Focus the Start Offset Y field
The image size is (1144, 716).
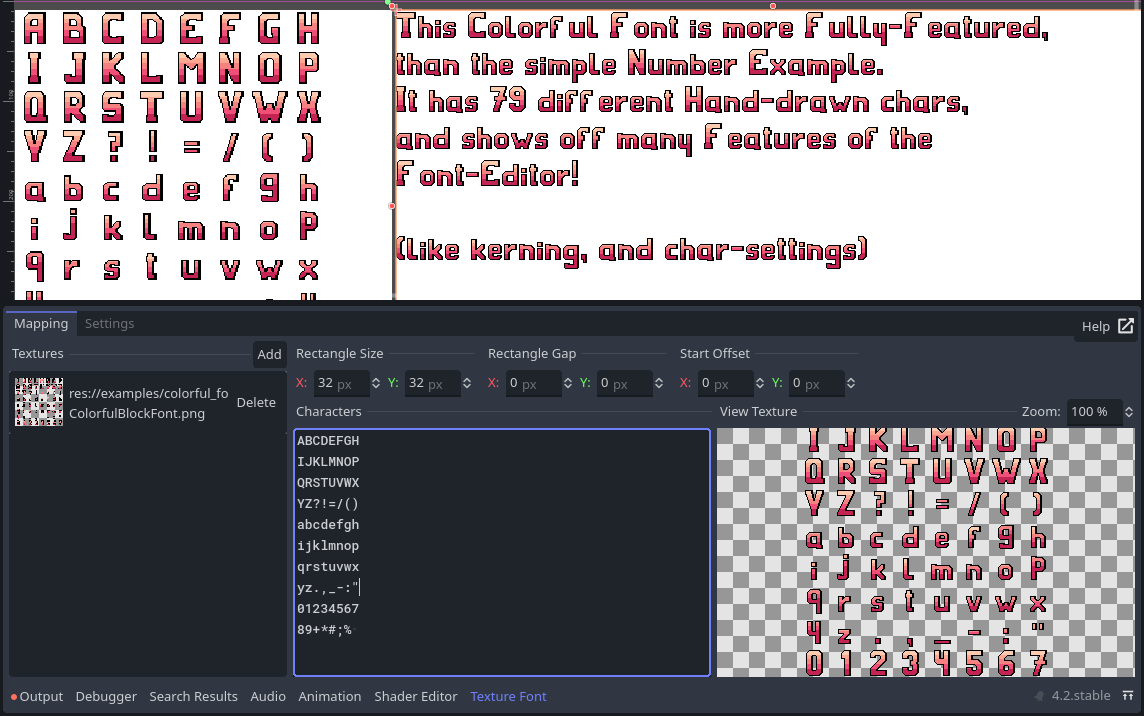pos(816,383)
